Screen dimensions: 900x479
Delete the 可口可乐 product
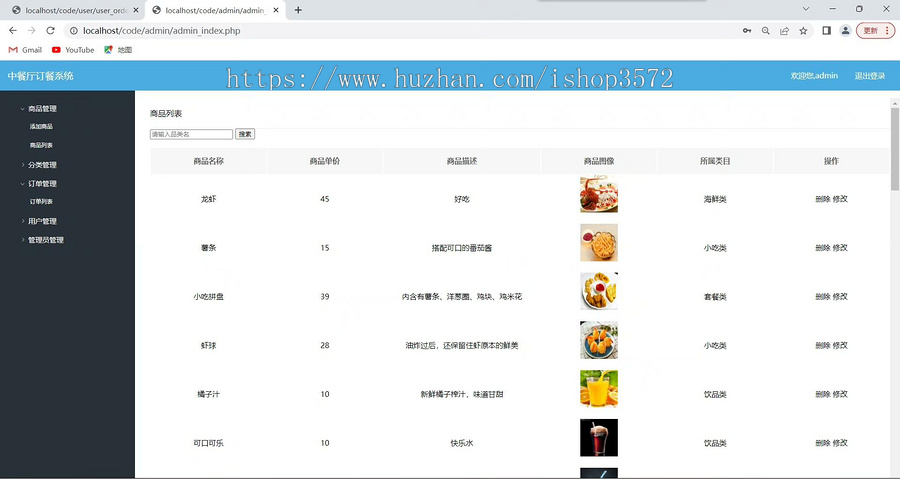click(x=823, y=443)
